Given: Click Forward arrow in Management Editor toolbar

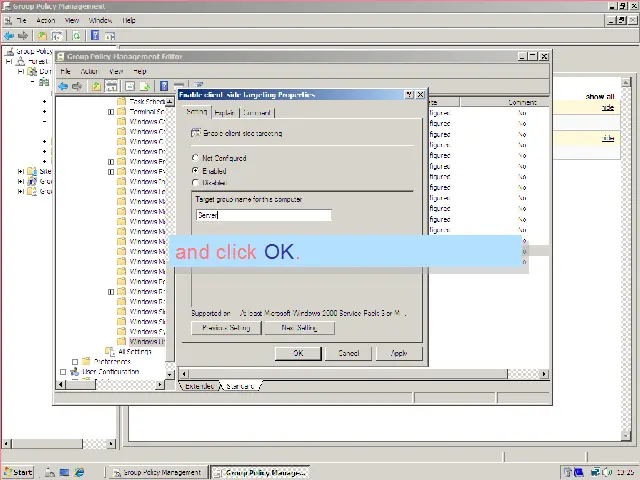Looking at the screenshot, I should (77, 86).
